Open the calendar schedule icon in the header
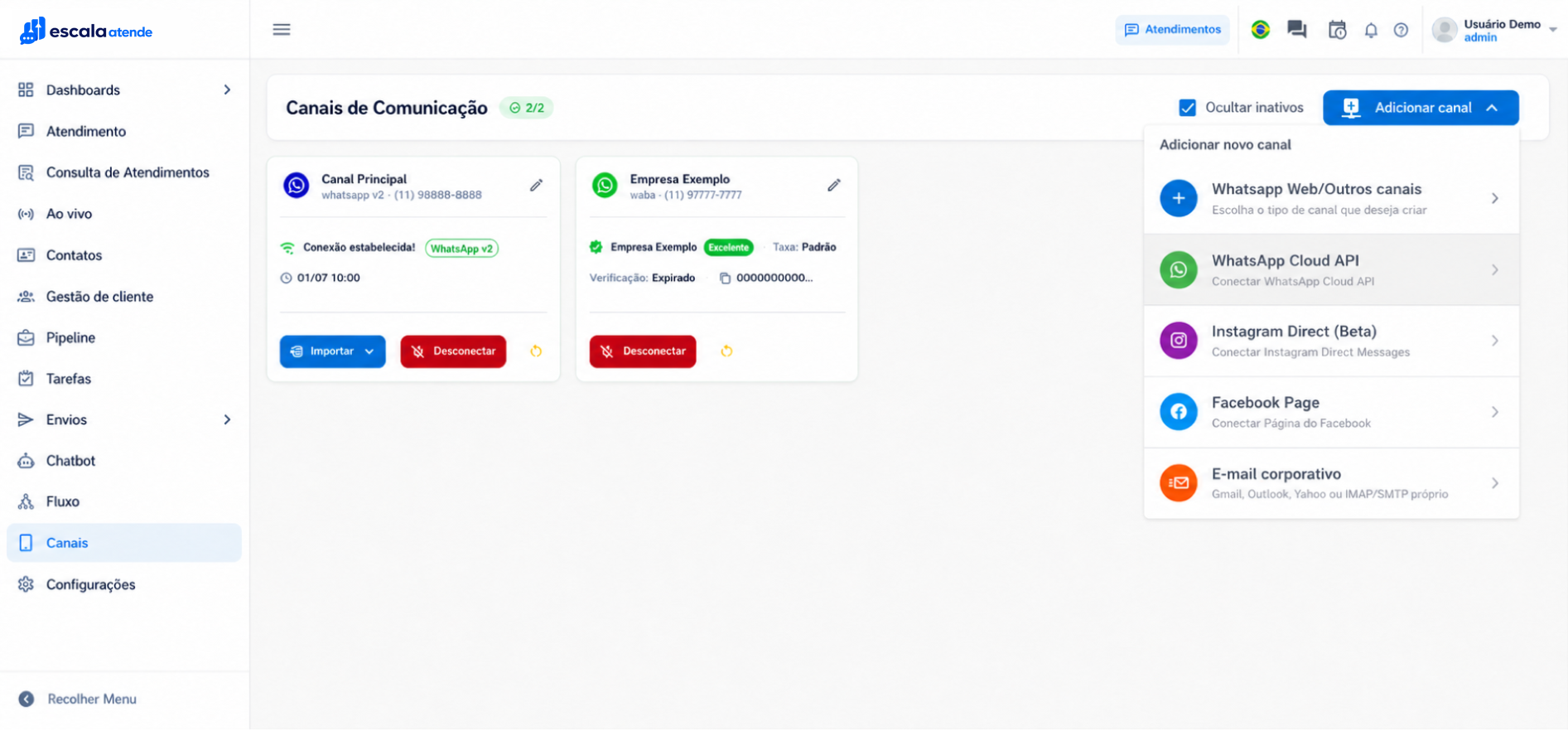The height and width of the screenshot is (736, 1568). pyautogui.click(x=1337, y=30)
